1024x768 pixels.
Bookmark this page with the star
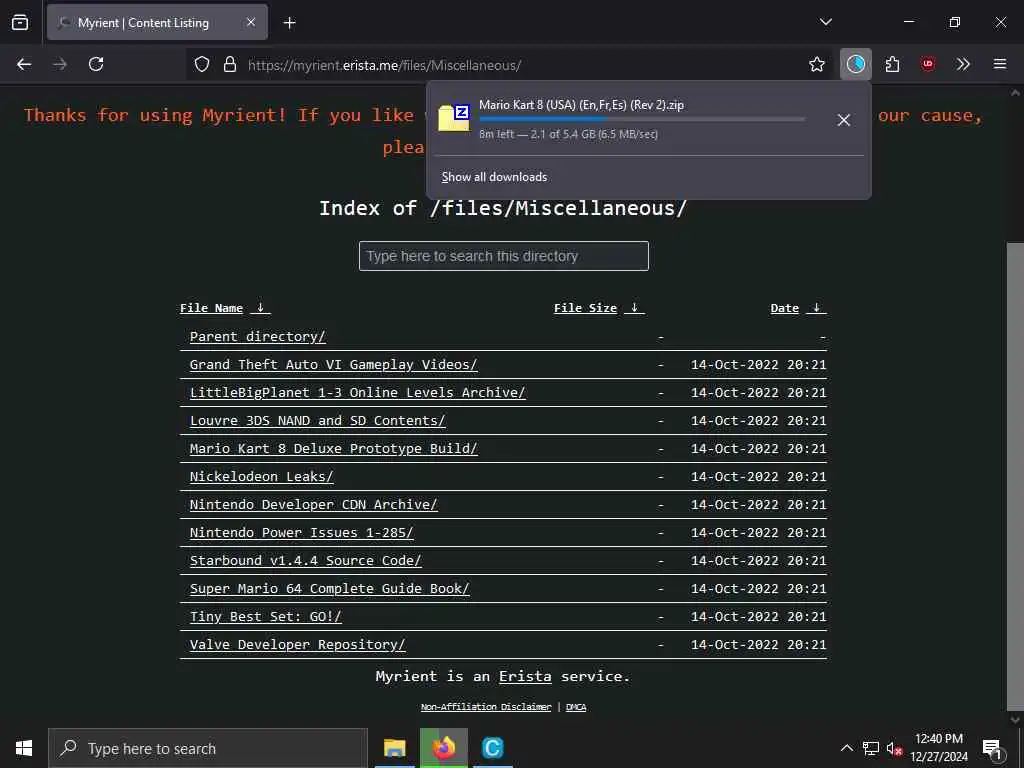coord(816,64)
